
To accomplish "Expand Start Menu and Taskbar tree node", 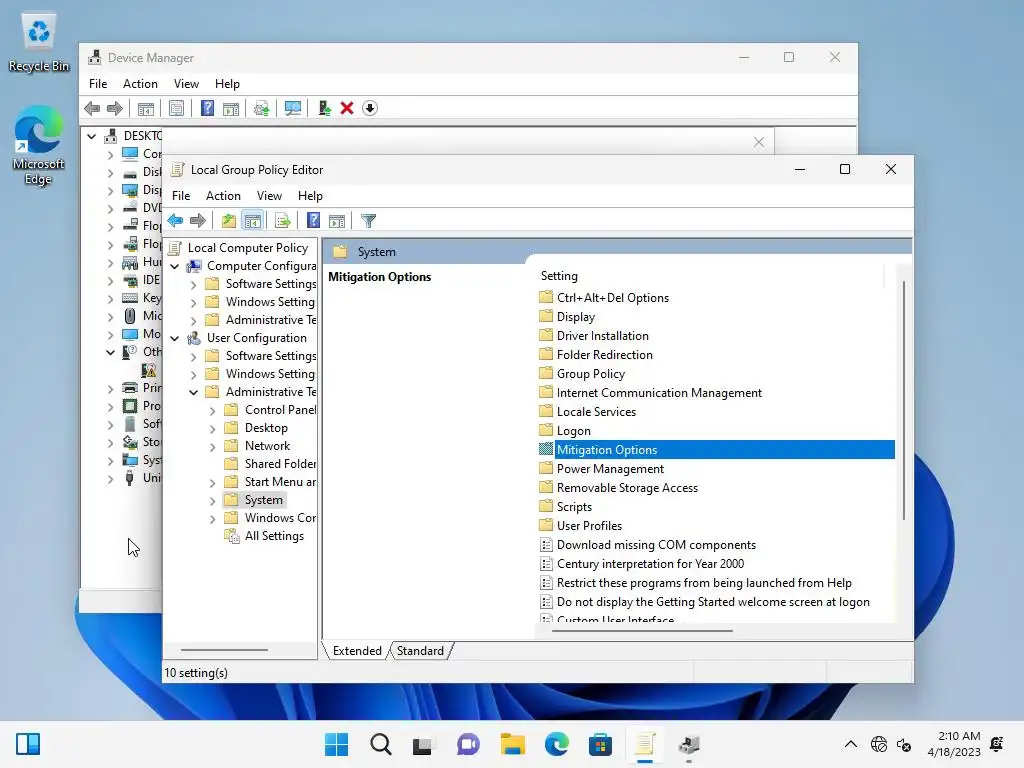I will [x=212, y=483].
